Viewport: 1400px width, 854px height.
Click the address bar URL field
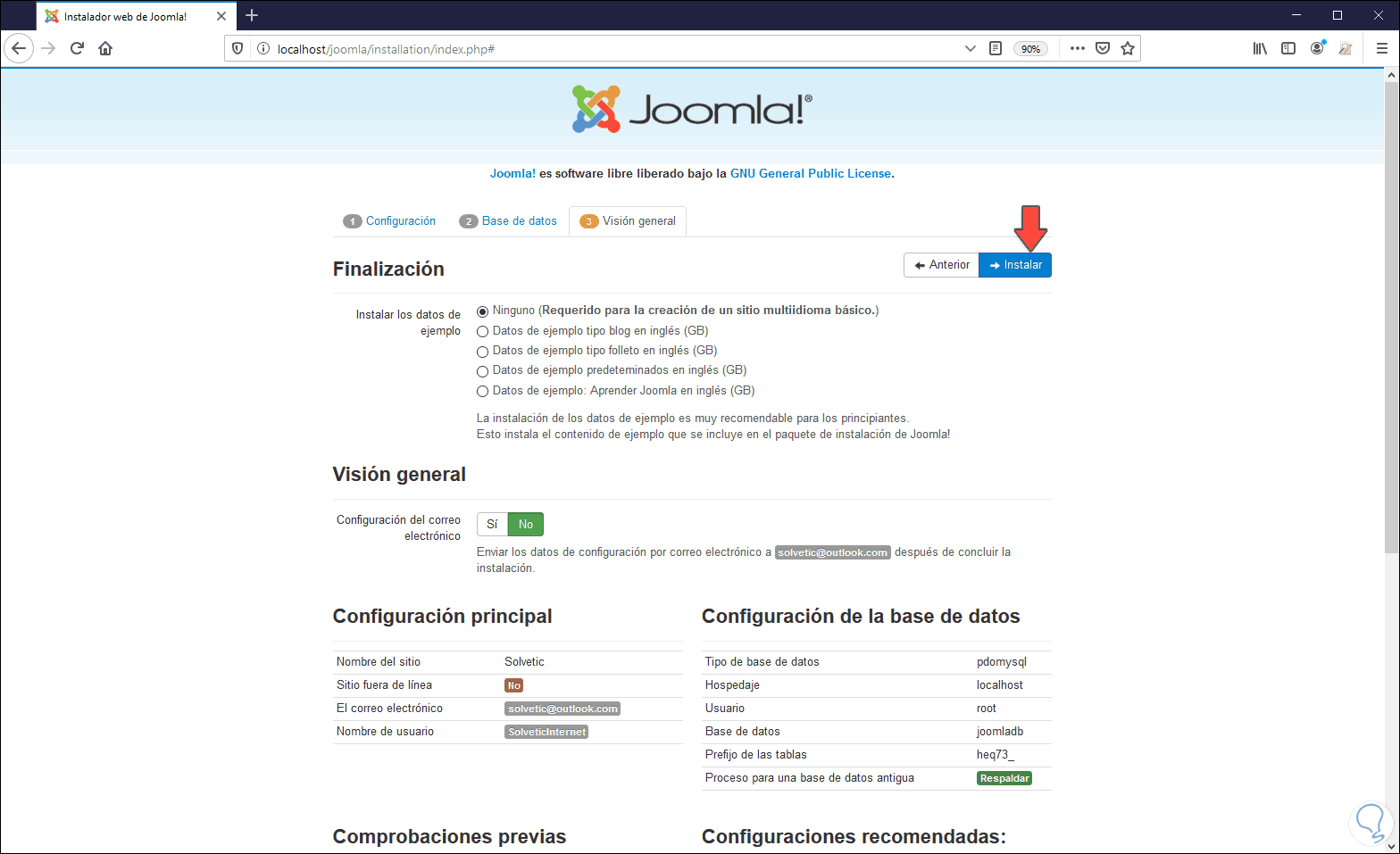click(x=616, y=49)
